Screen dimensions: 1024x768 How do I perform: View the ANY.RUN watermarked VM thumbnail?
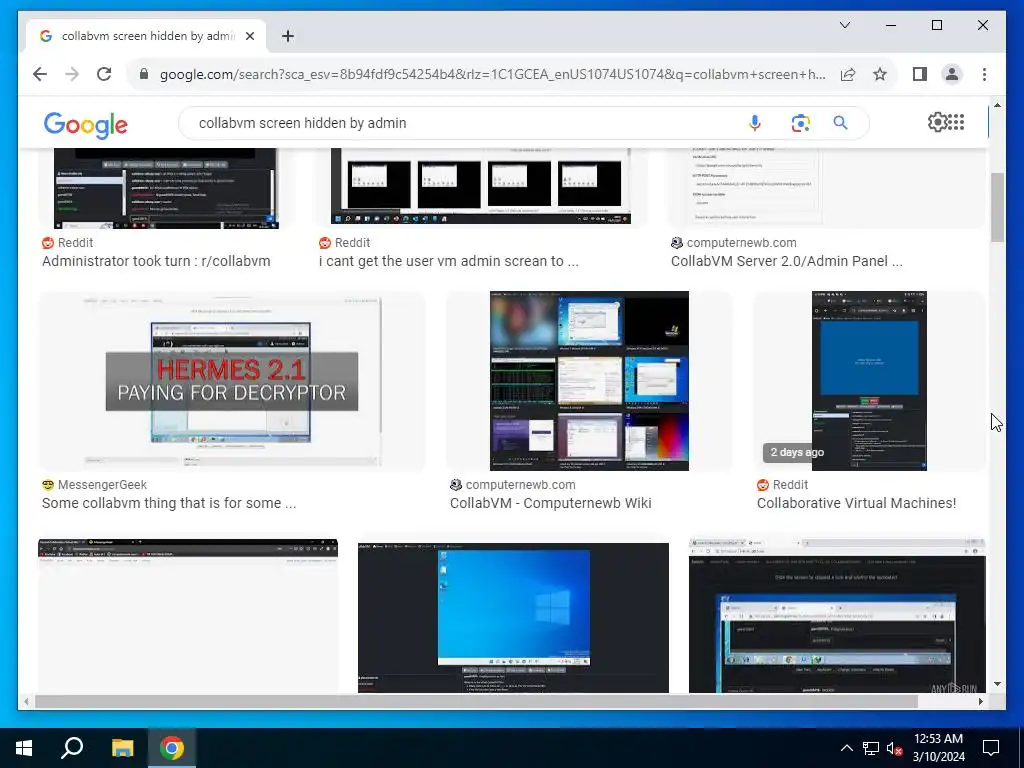[x=837, y=616]
